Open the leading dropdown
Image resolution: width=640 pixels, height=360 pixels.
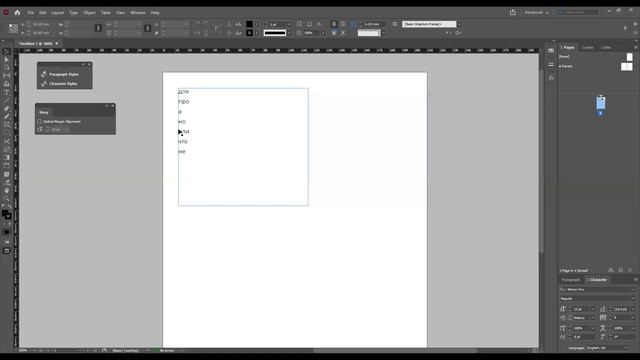tap(633, 309)
